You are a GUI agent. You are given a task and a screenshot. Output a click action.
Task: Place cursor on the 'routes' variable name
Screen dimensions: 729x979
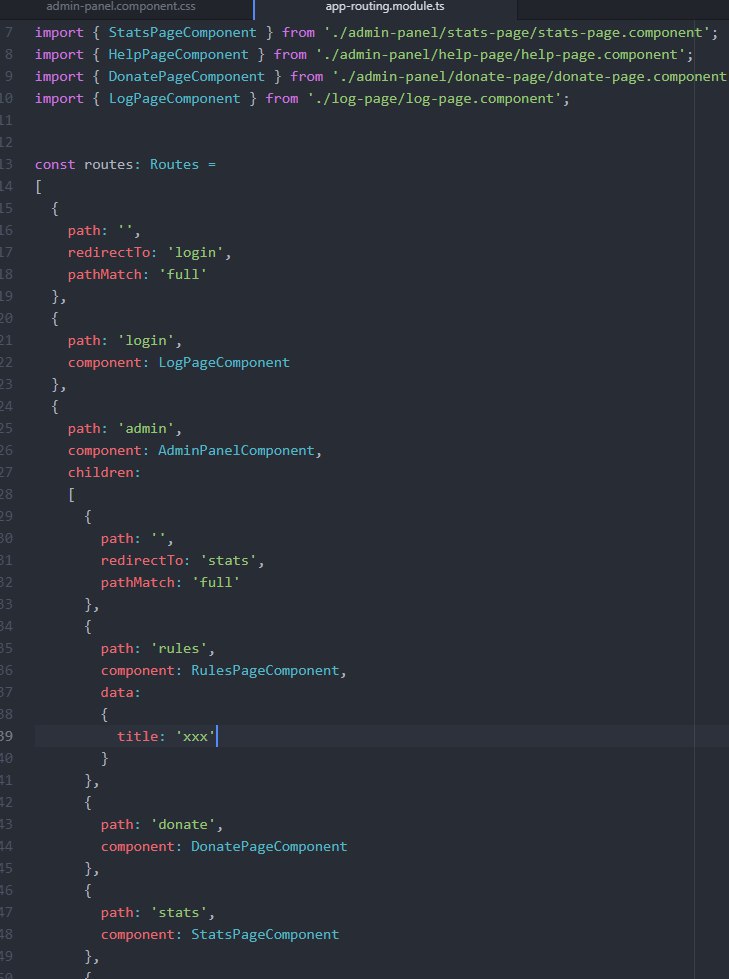[x=109, y=164]
